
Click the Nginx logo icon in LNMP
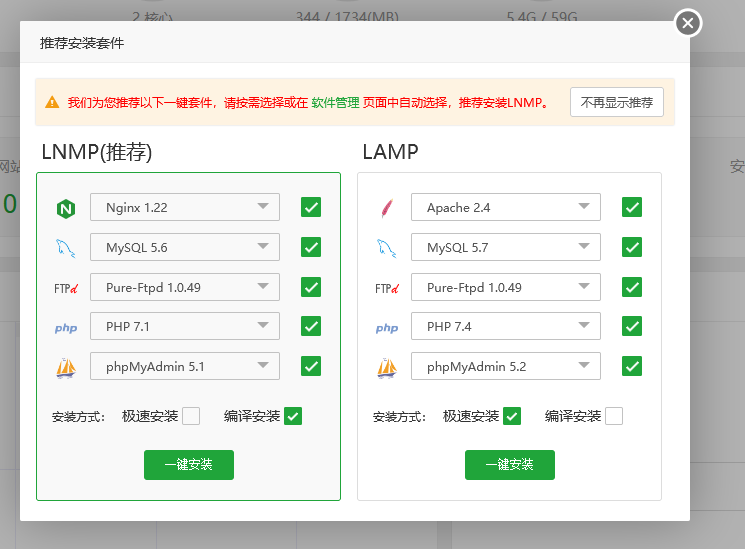[66, 208]
